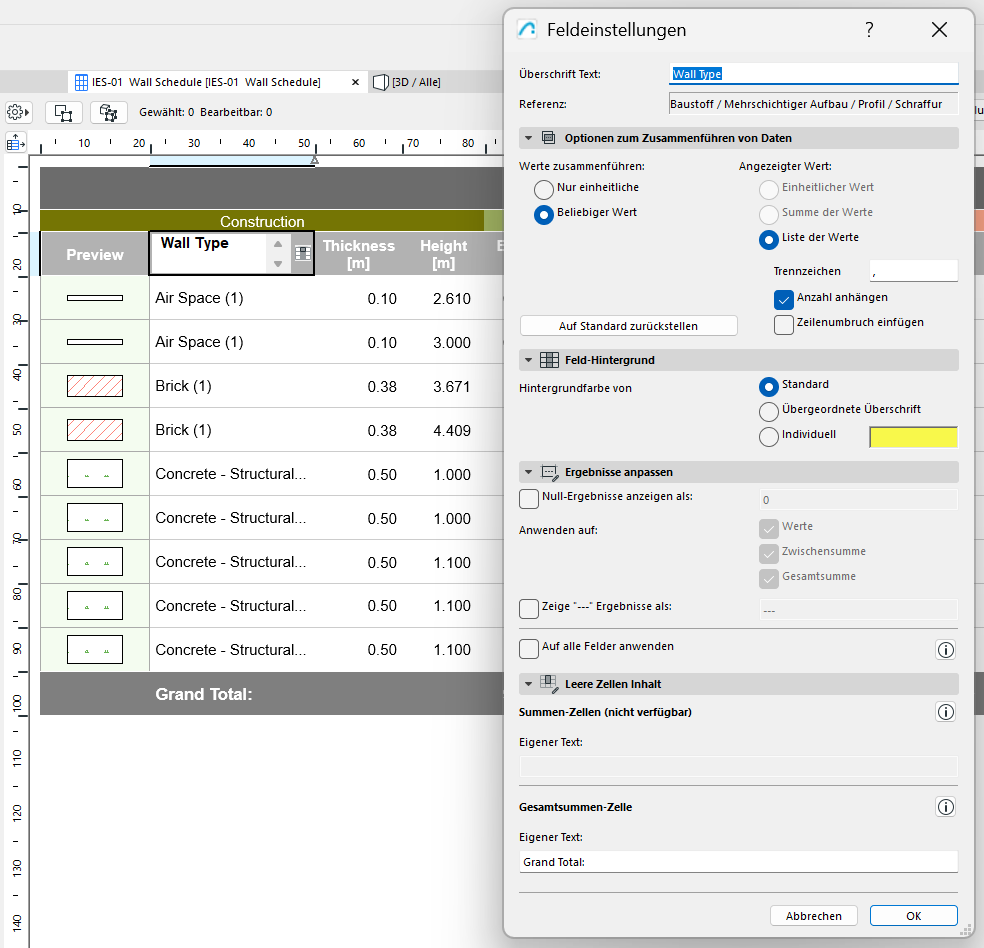Pick the yellow color swatch for Individuell

click(x=913, y=437)
